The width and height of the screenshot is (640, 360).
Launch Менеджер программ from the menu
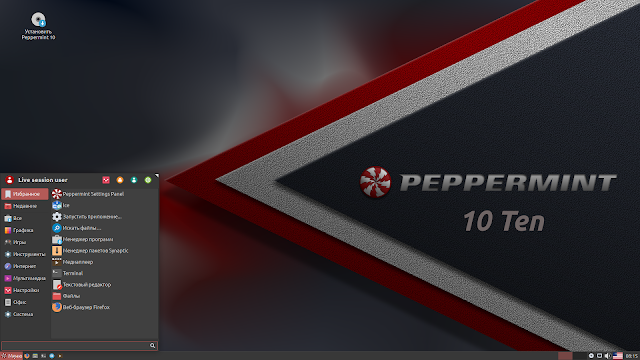[x=104, y=239]
